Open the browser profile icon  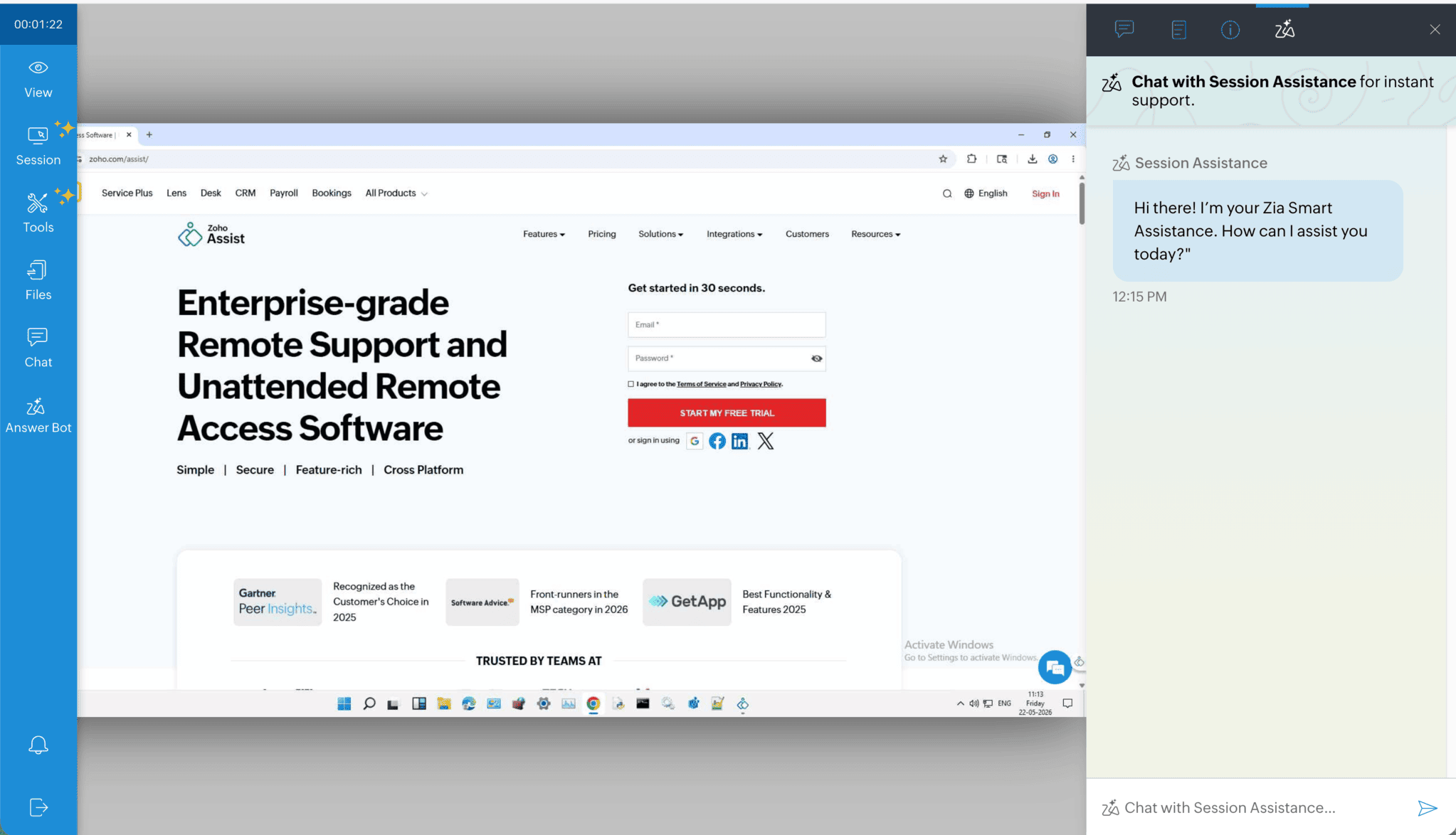pos(1053,159)
